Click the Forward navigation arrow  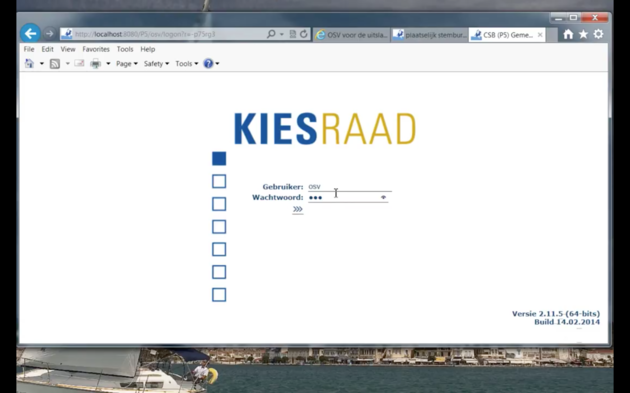tap(49, 34)
